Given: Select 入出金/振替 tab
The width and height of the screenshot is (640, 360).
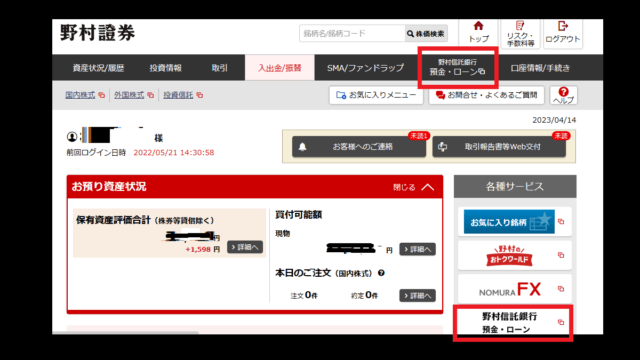Looking at the screenshot, I should (280, 68).
